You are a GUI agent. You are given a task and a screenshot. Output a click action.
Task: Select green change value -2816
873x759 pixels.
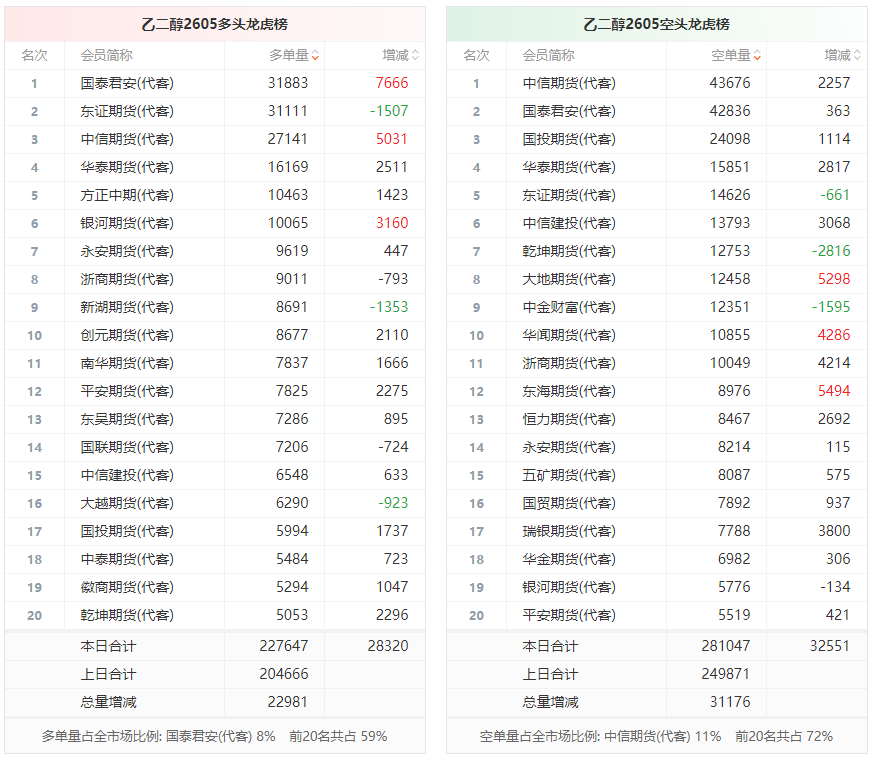click(831, 251)
